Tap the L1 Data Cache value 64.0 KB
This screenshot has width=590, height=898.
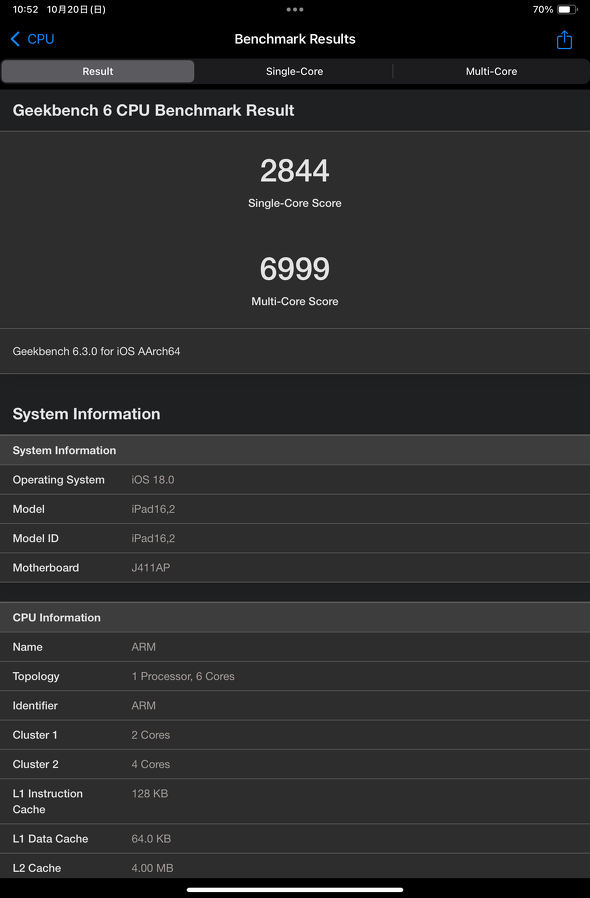[x=151, y=839]
